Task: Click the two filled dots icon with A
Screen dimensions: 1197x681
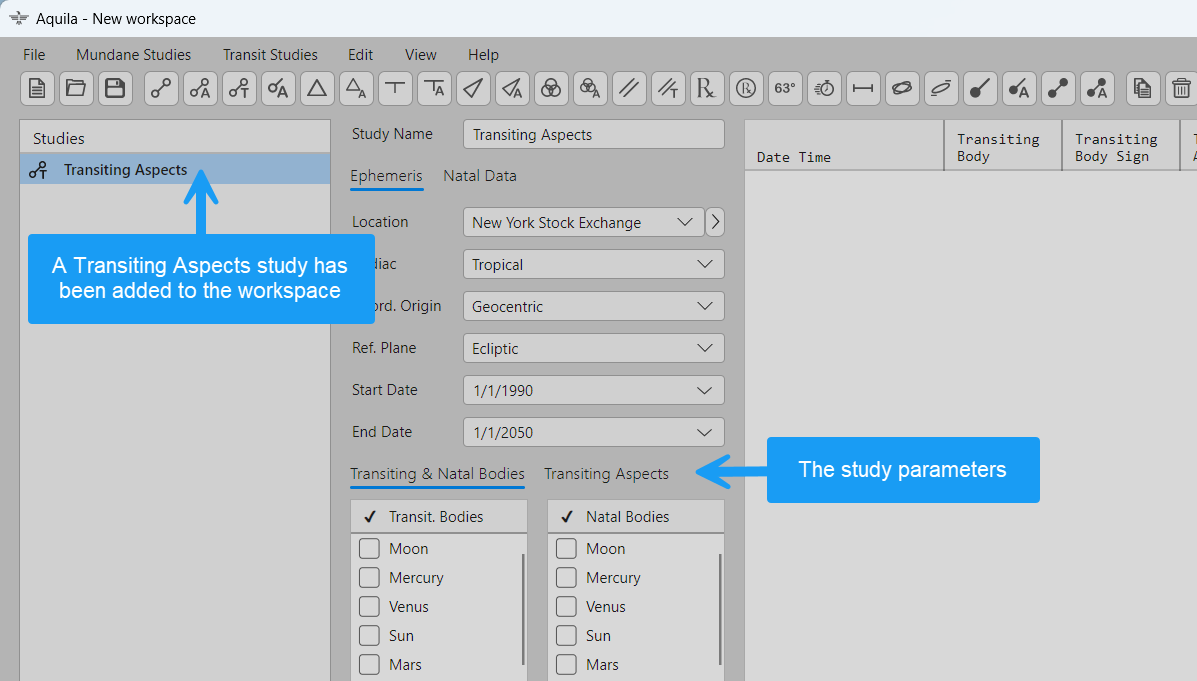Action: [x=1096, y=89]
